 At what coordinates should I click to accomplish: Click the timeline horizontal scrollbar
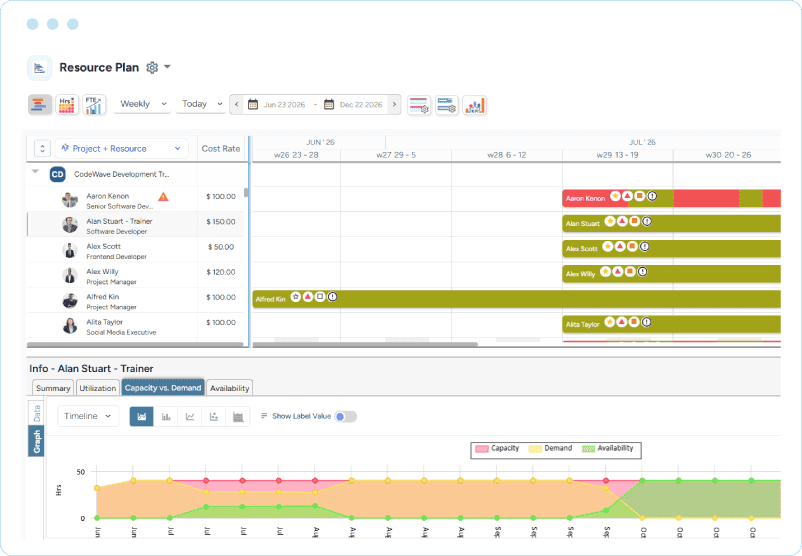[365, 344]
